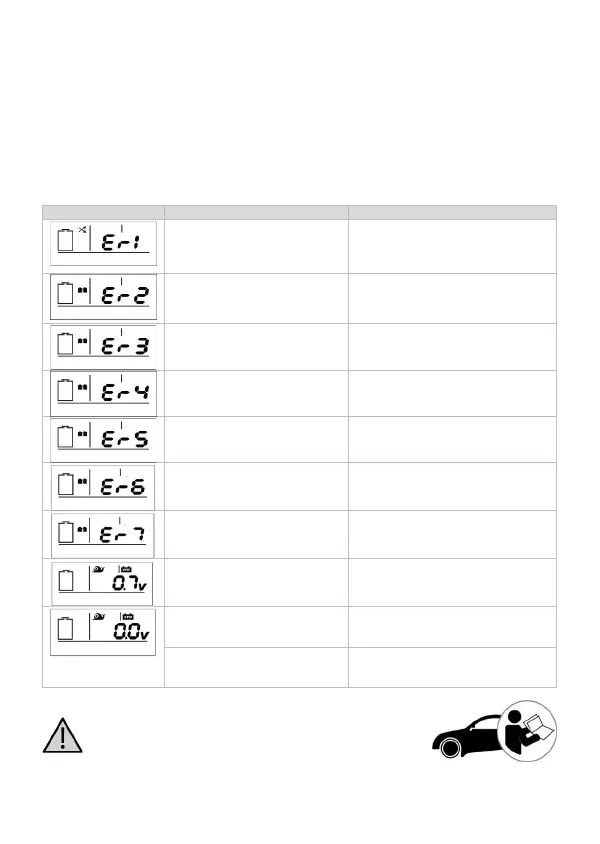Image resolution: width=600 pixels, height=844 pixels.
Task: Click the 0.0v voltage reading
Action: tap(132, 632)
